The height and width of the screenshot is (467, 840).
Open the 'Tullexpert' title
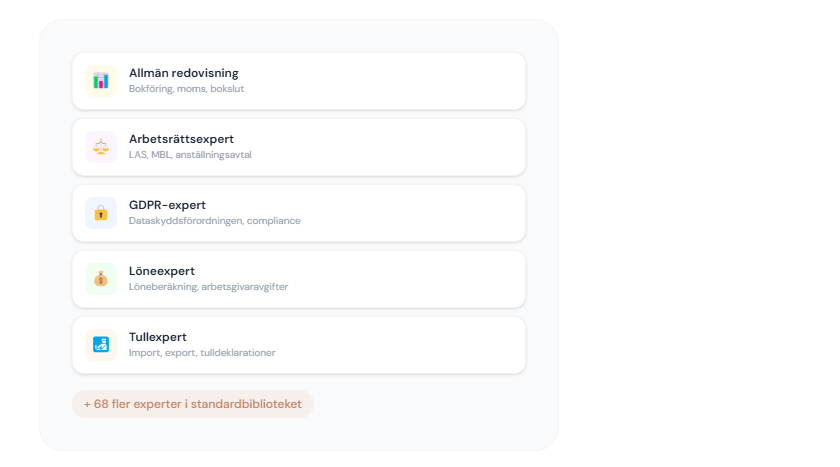[x=158, y=337]
